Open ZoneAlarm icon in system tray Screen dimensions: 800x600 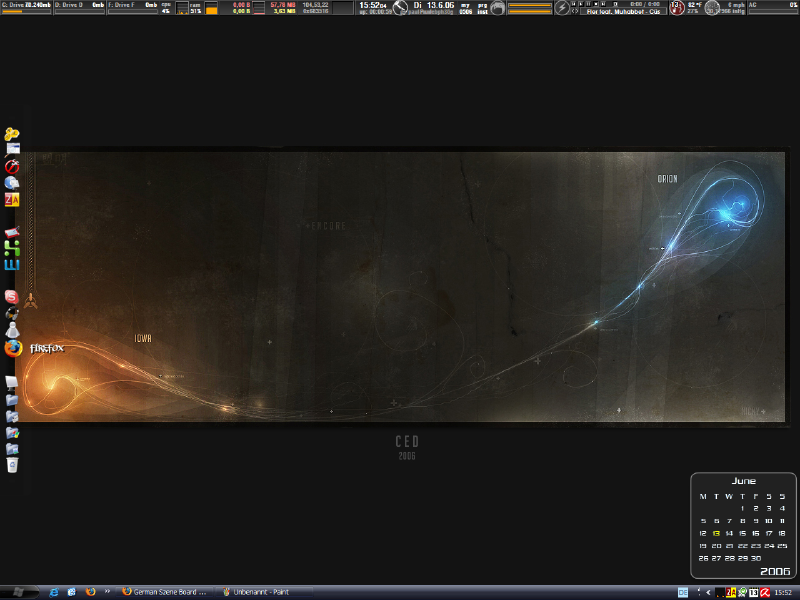tap(731, 592)
